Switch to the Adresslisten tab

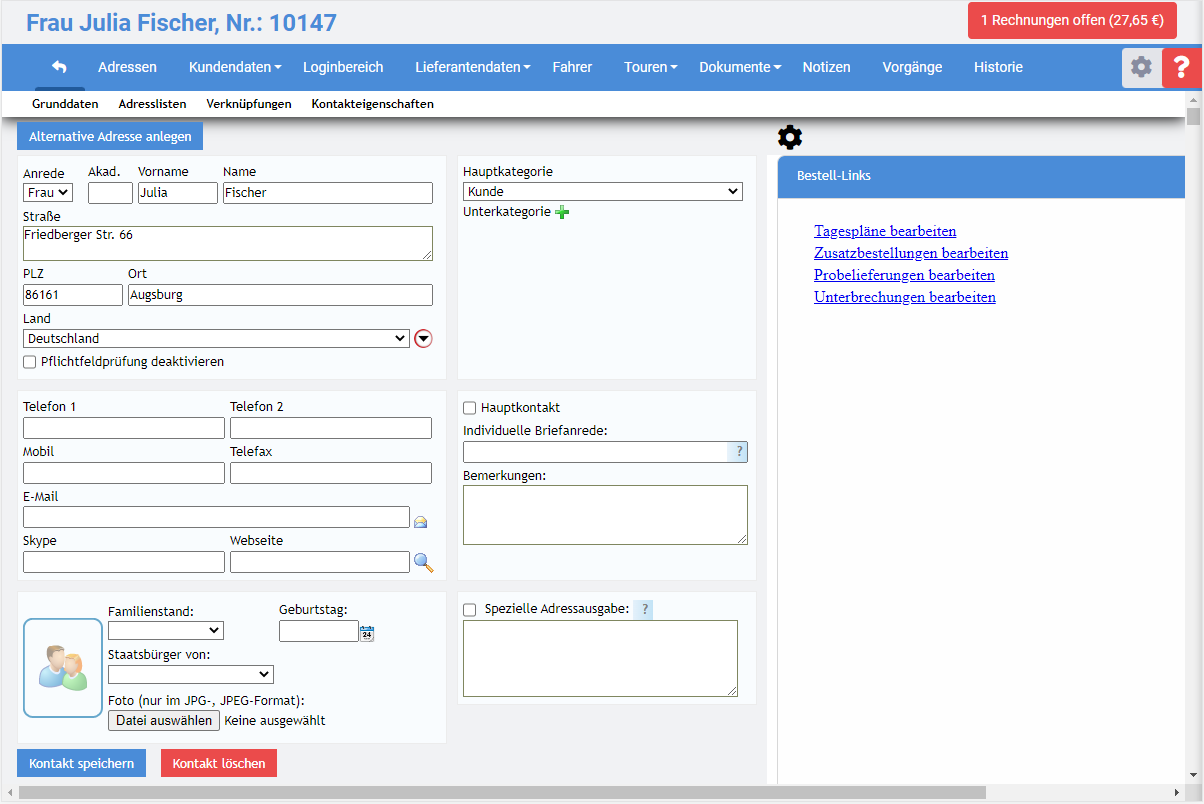tap(152, 104)
